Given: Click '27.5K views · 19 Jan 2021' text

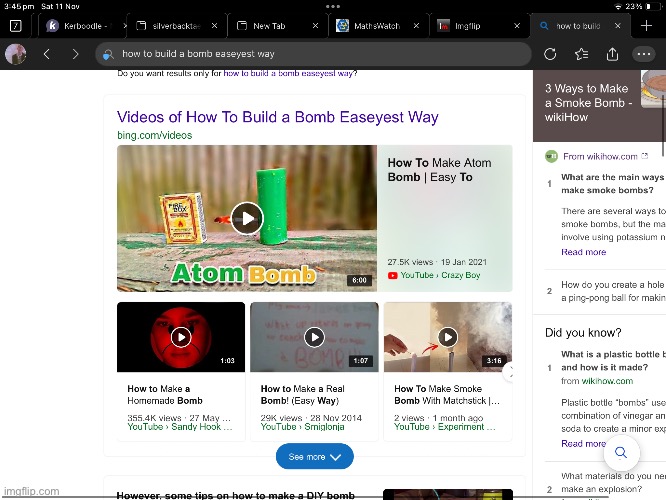Looking at the screenshot, I should click(x=437, y=262).
